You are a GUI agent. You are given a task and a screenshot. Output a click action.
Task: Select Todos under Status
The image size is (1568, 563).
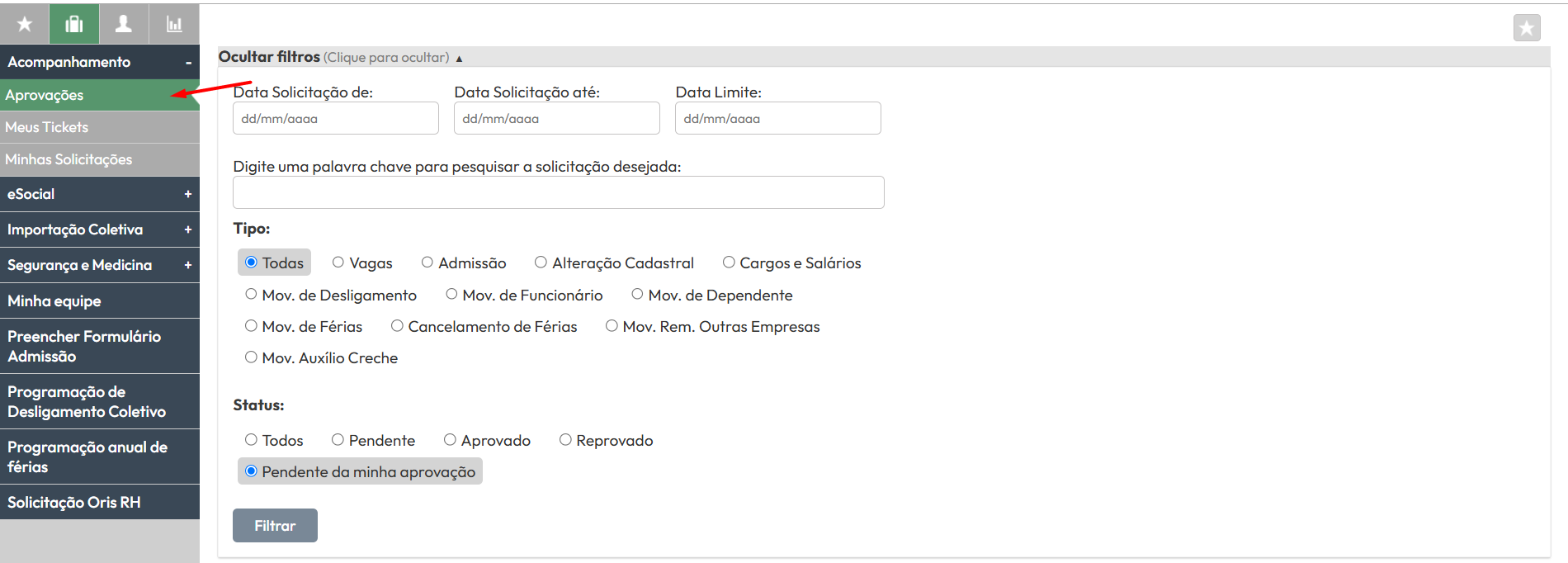pos(251,440)
